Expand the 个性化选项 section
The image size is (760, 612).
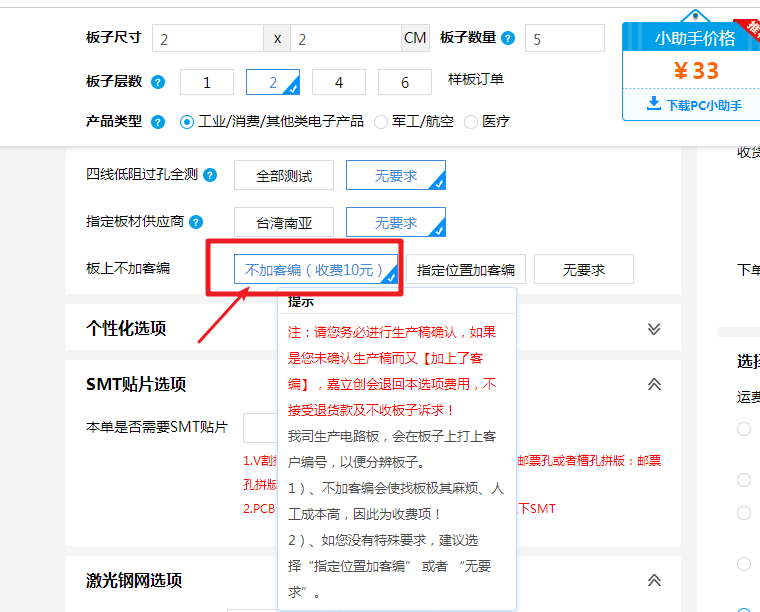654,329
